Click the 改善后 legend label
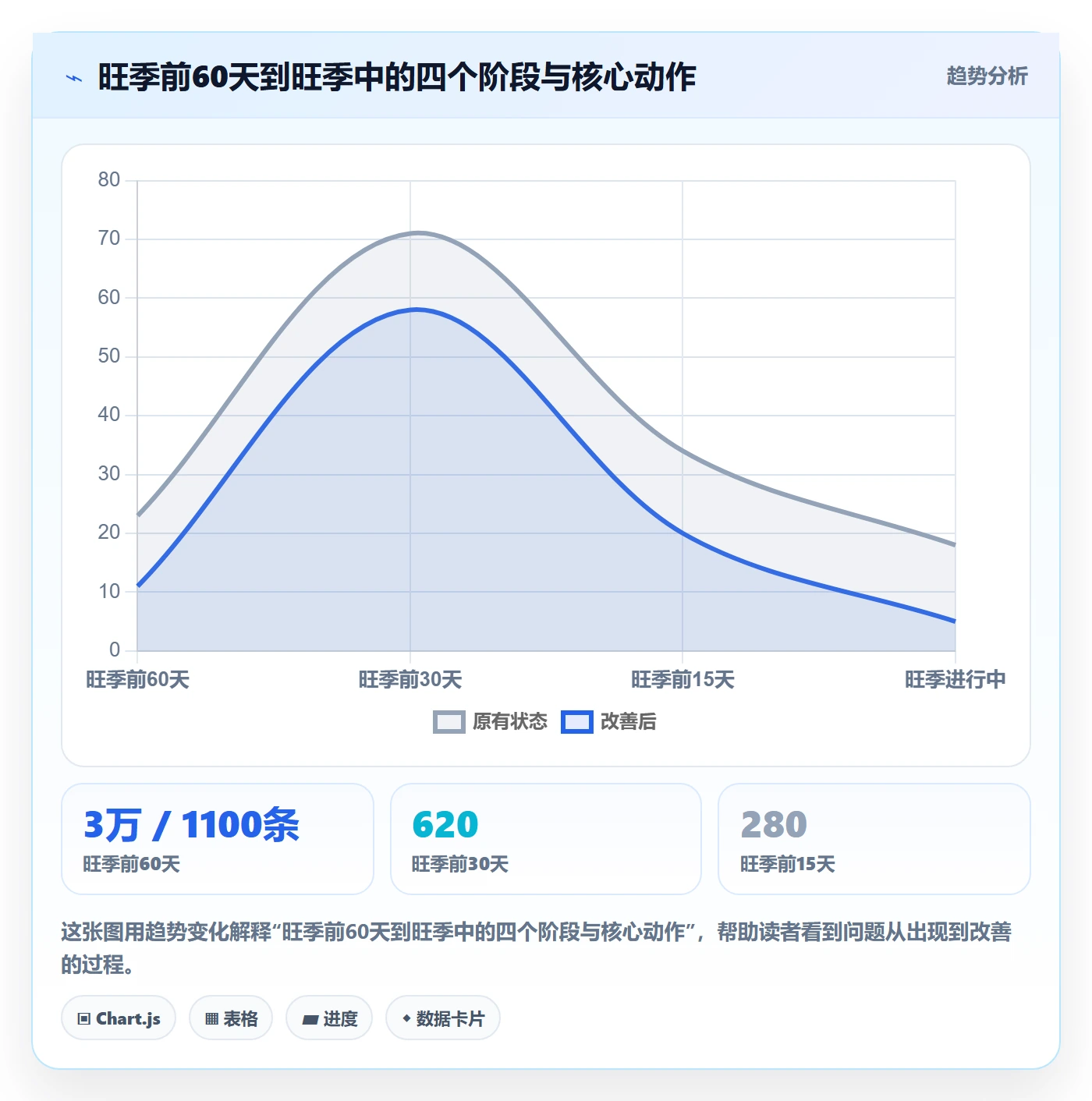1092x1101 pixels. pyautogui.click(x=628, y=722)
